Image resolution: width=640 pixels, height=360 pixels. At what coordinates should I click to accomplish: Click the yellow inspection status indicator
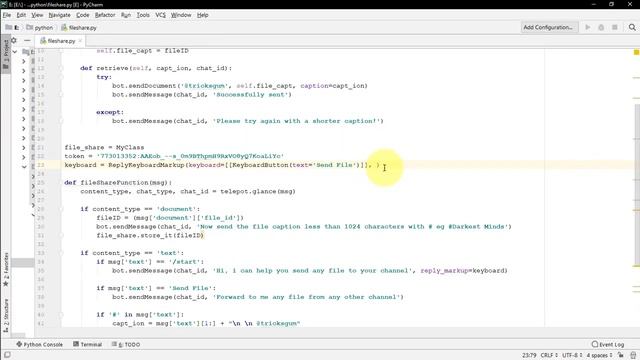636,52
